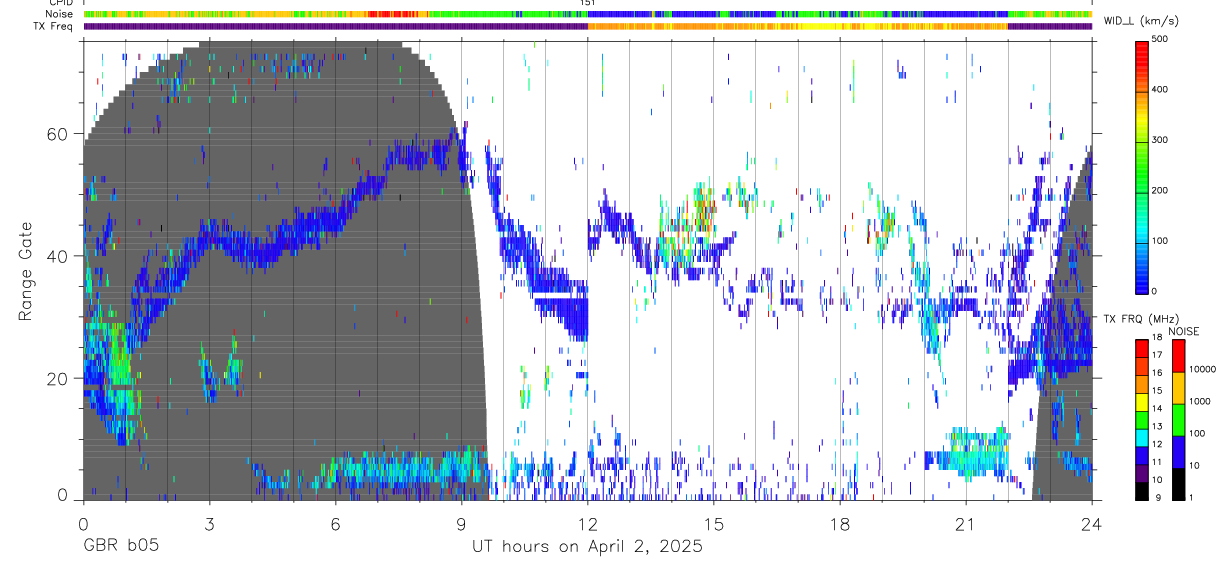Click x-axis tick label '3'
This screenshot has height=567, width=1228.
(209, 524)
